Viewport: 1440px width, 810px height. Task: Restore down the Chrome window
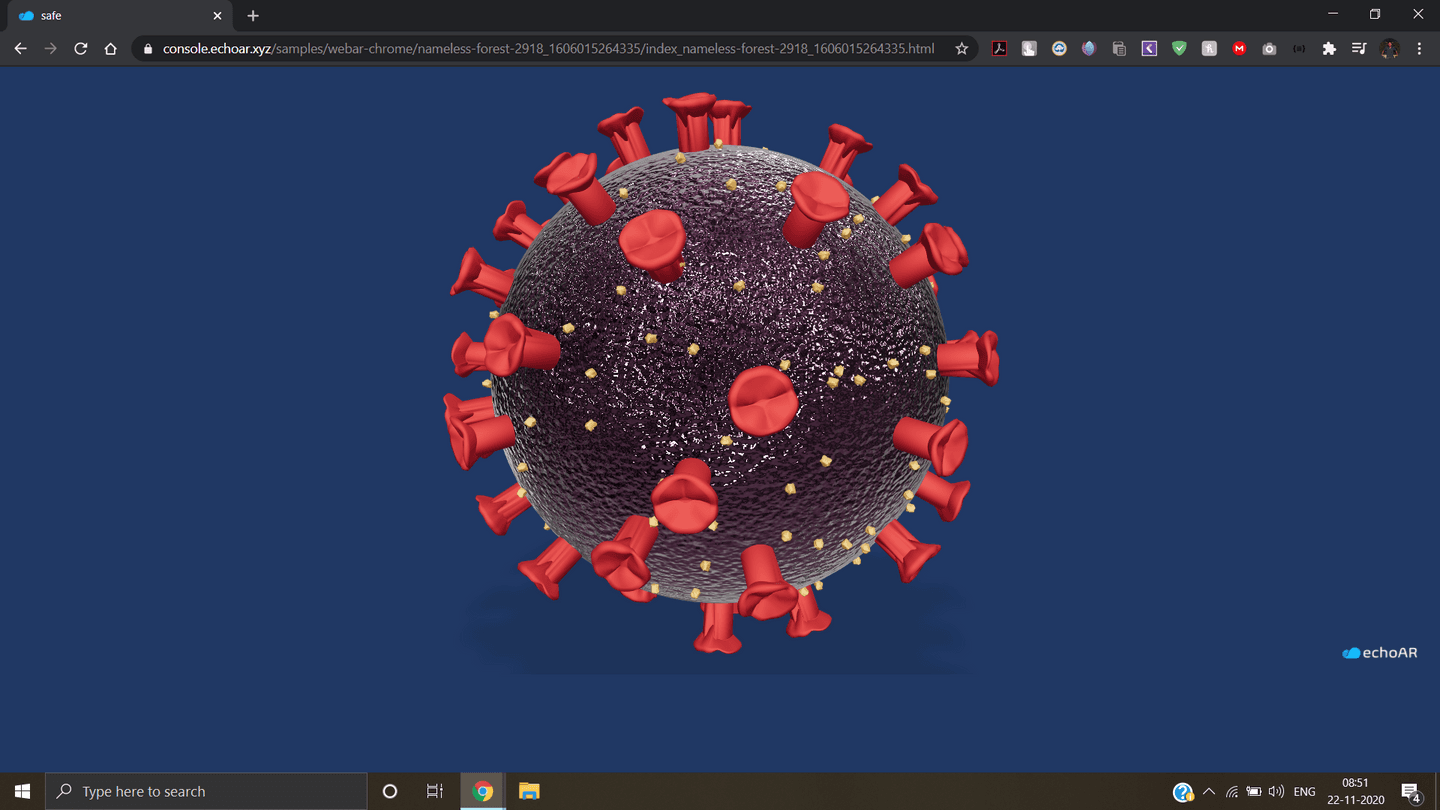[x=1375, y=14]
